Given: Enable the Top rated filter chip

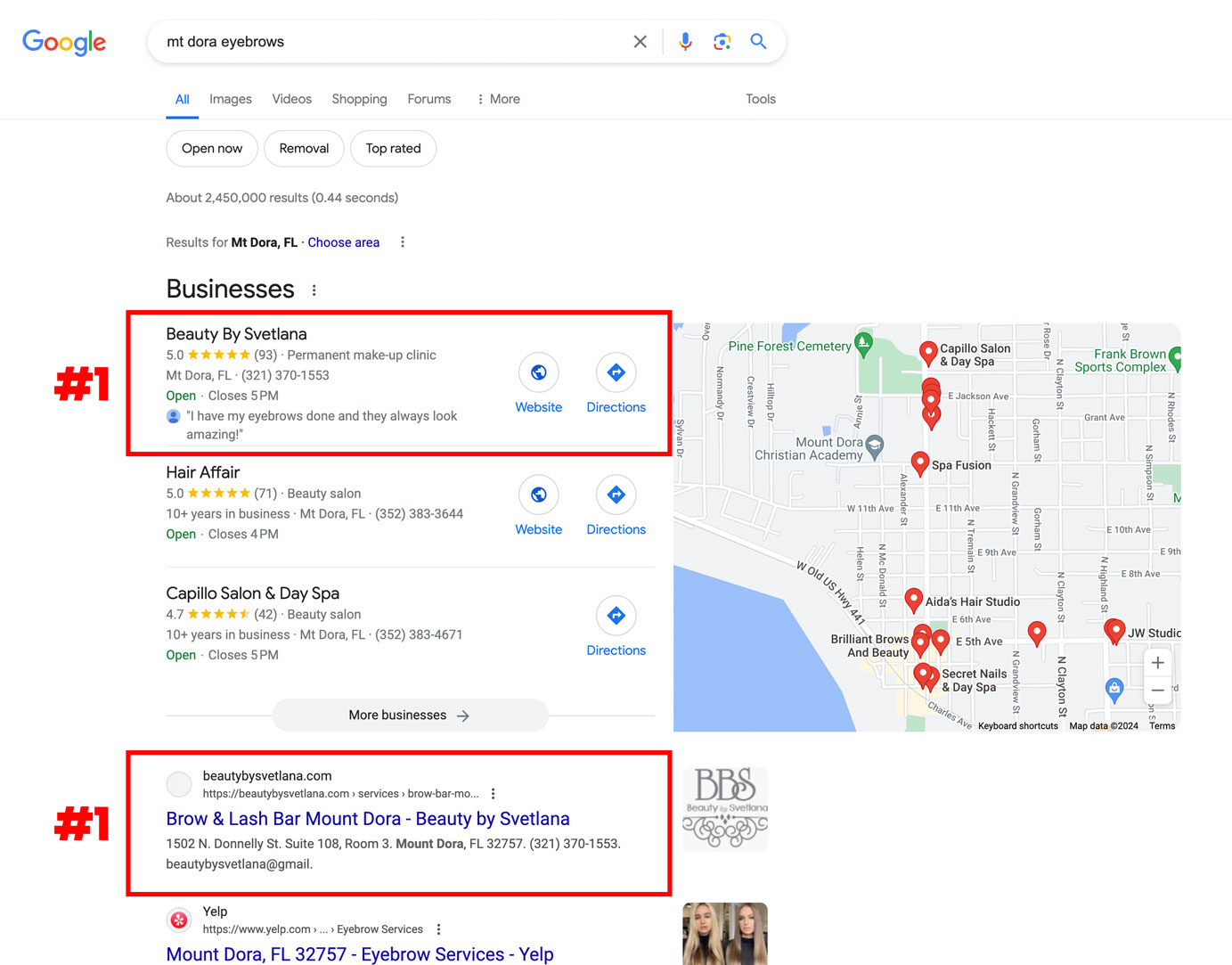Looking at the screenshot, I should click(x=393, y=149).
